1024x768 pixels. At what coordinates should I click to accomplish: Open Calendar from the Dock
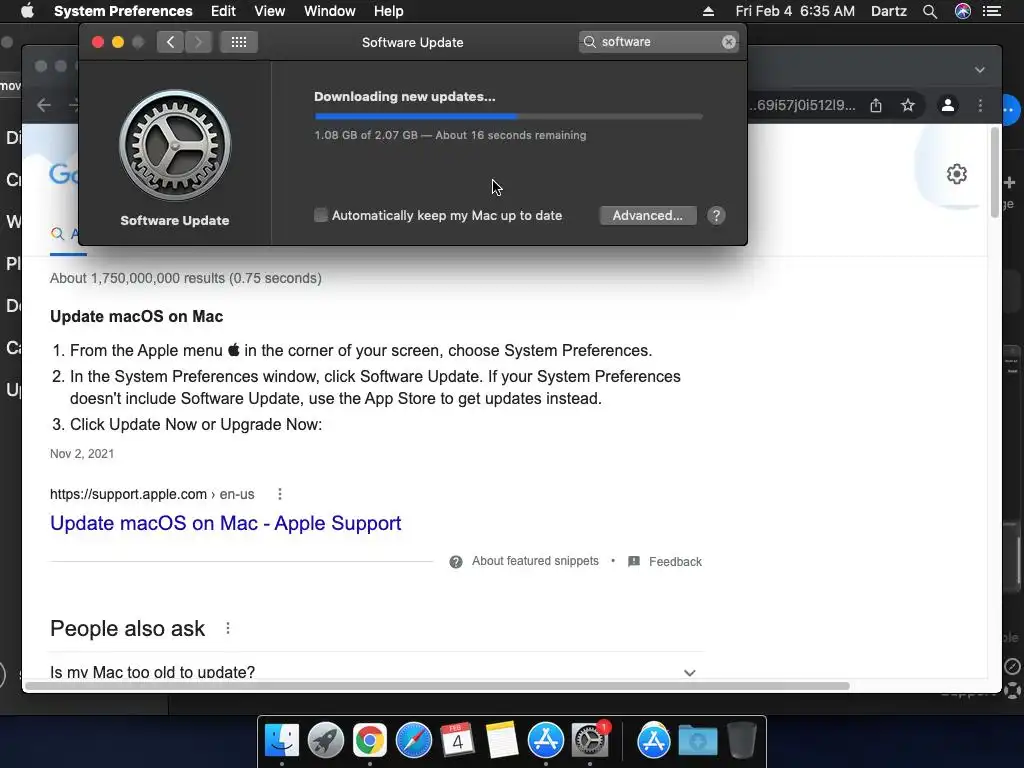pos(457,740)
